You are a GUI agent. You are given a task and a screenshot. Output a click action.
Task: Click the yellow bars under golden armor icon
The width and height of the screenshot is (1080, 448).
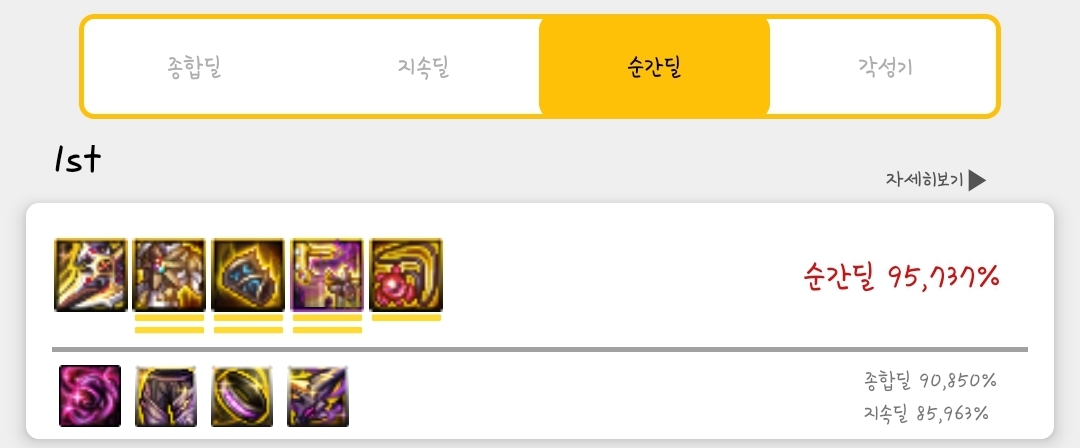click(x=169, y=324)
